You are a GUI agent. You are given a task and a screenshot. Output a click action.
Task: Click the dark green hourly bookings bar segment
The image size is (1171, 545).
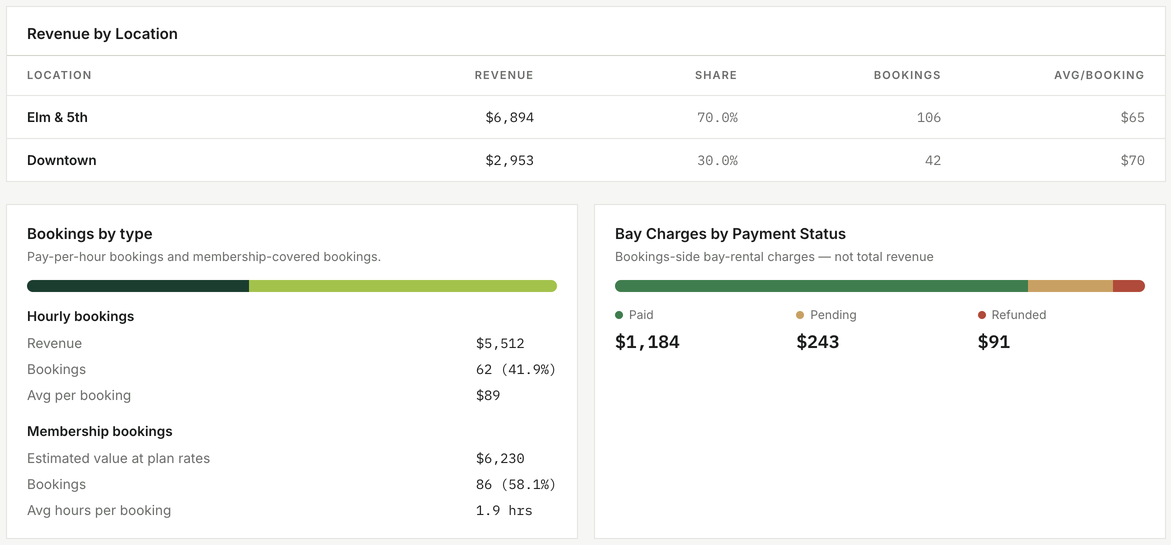138,286
